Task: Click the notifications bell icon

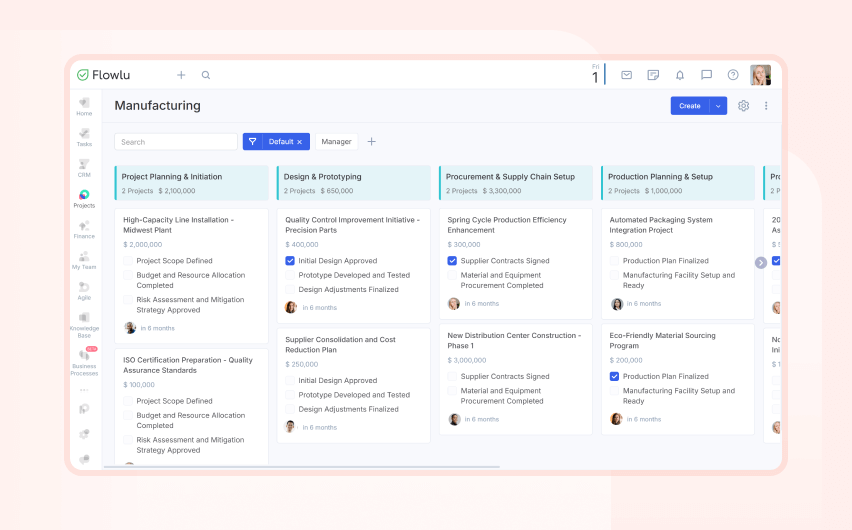Action: click(680, 75)
